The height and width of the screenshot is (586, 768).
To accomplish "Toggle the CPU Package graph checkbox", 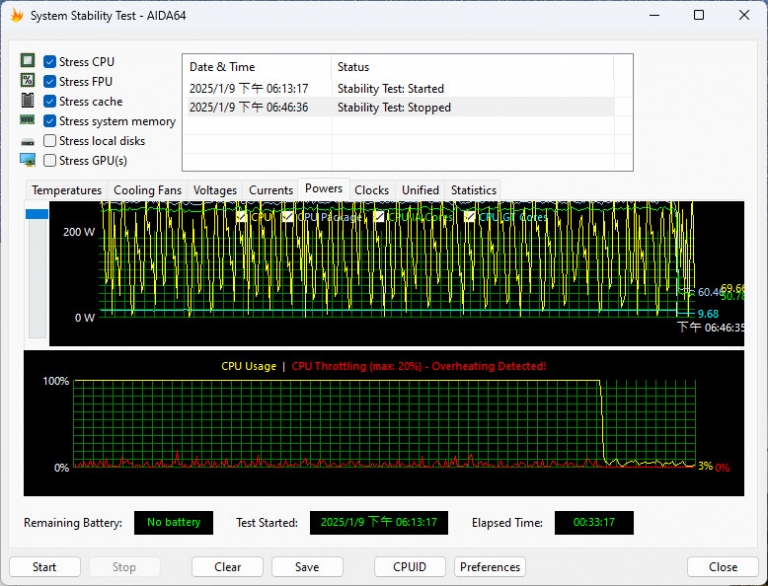I will (x=288, y=217).
